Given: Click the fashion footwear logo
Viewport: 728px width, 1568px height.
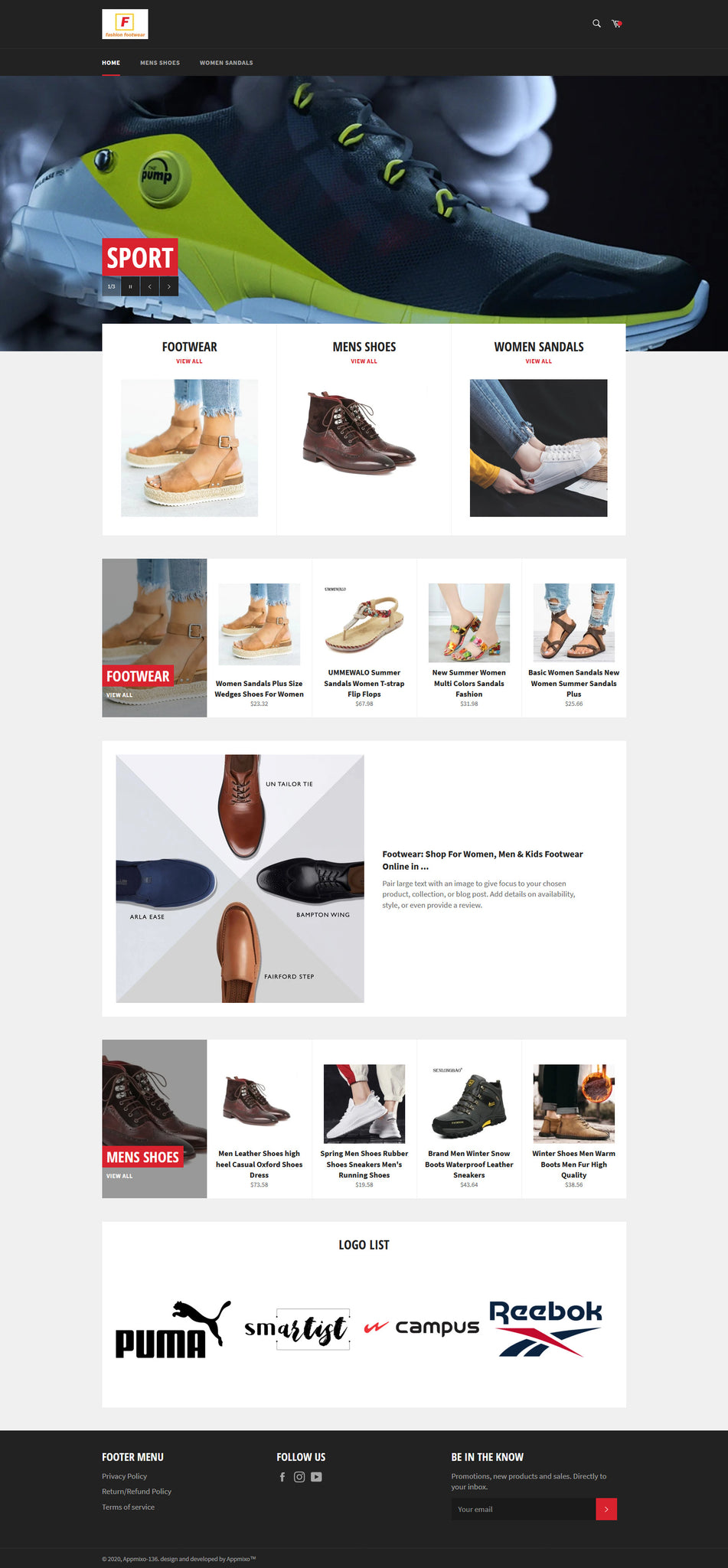Looking at the screenshot, I should [125, 24].
